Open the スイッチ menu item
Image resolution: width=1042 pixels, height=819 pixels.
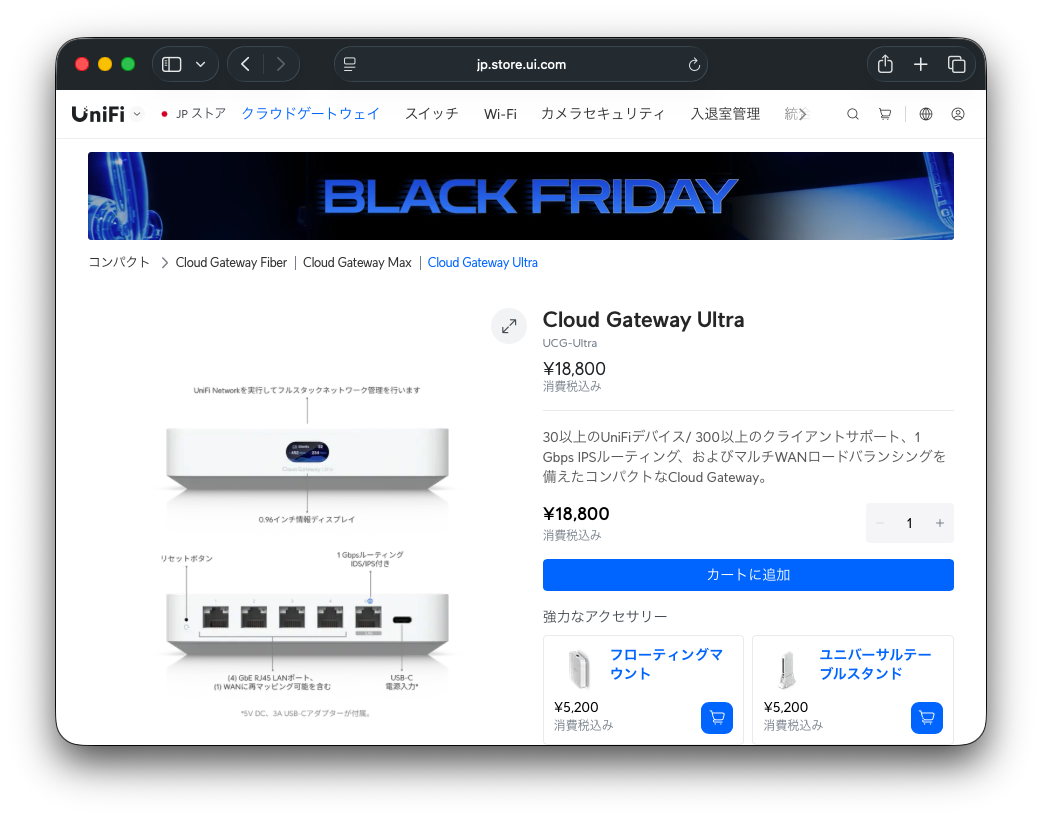[432, 114]
